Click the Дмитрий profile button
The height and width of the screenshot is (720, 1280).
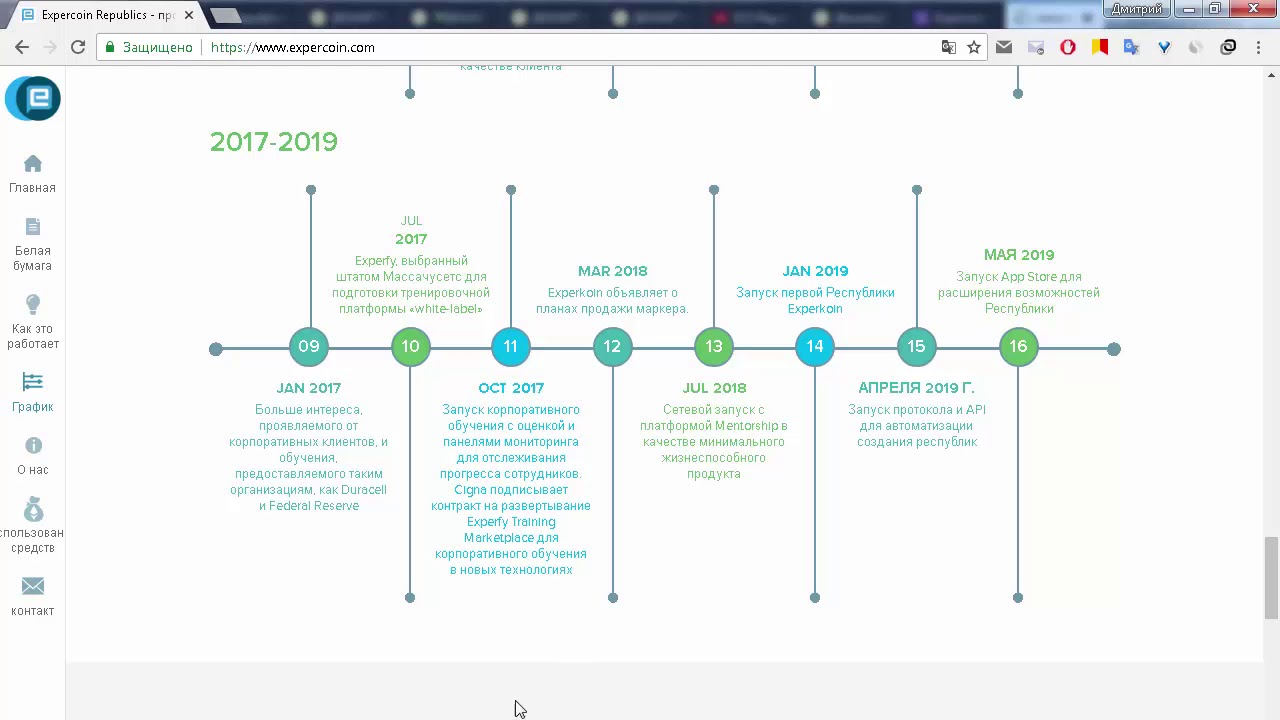click(1138, 9)
